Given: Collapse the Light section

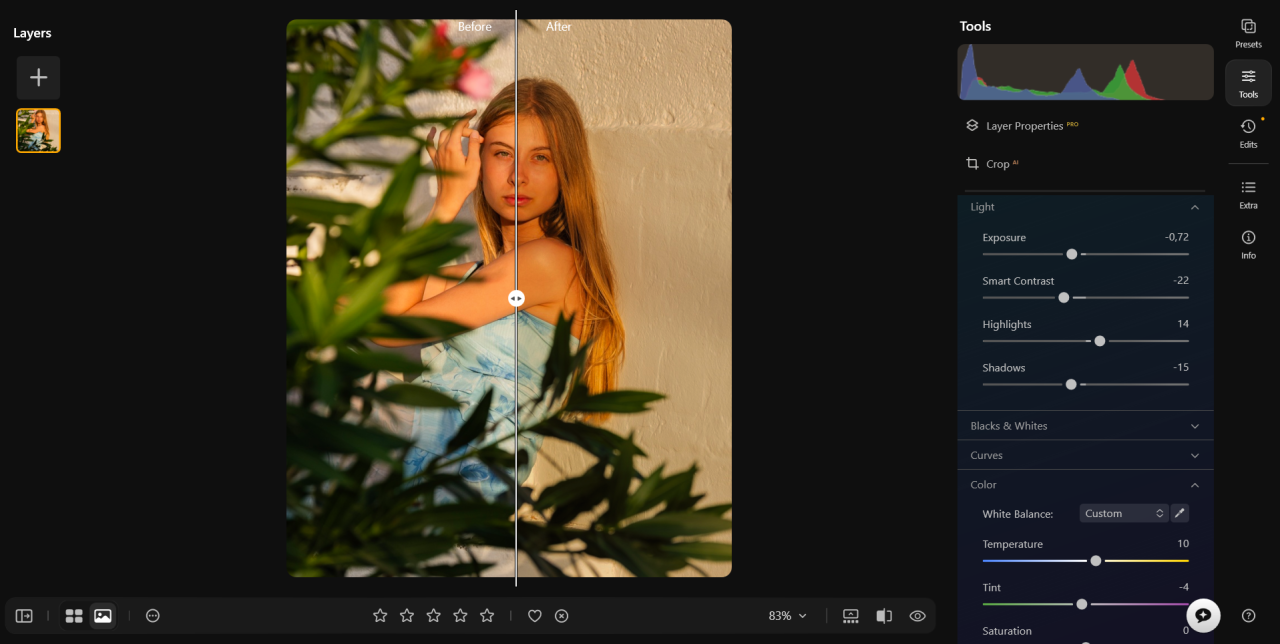Looking at the screenshot, I should pyautogui.click(x=1194, y=207).
